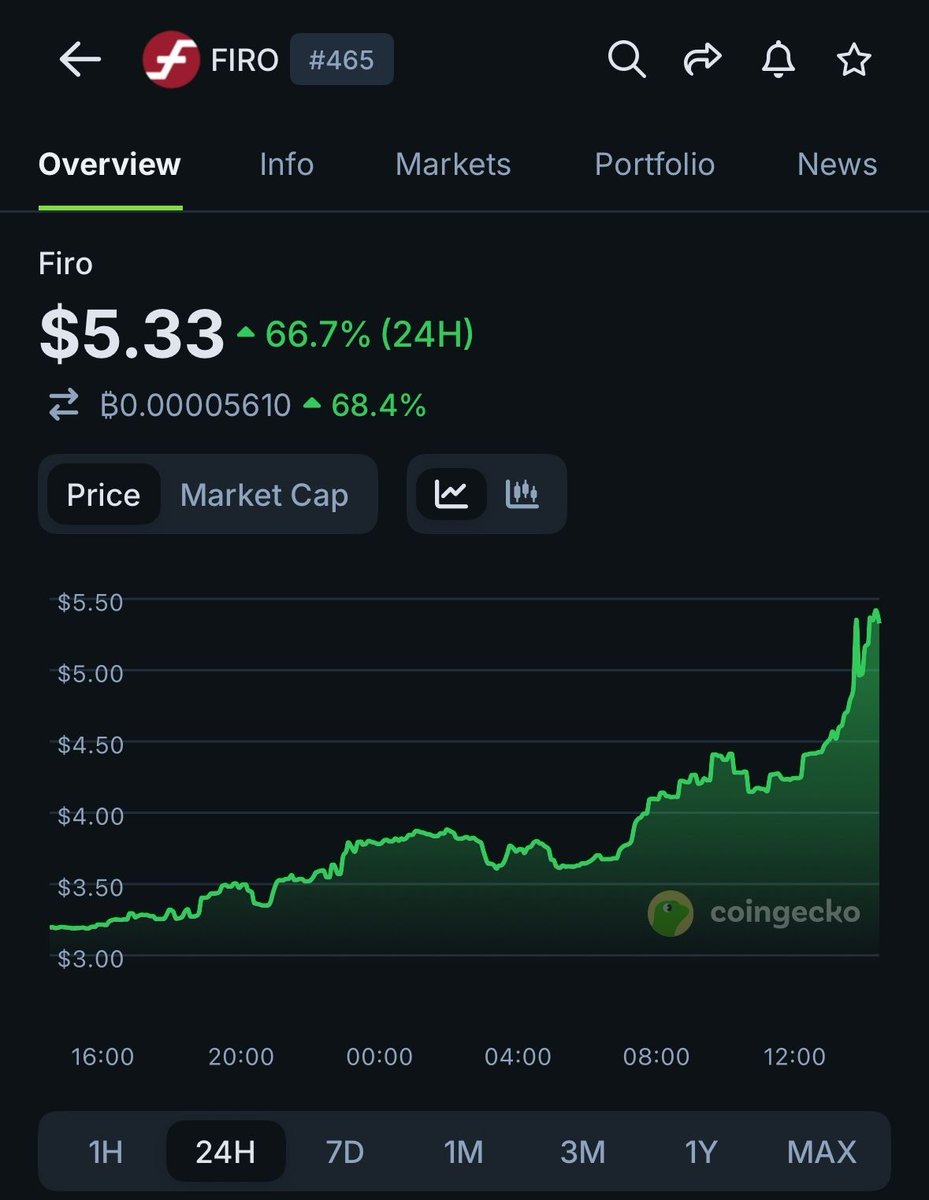929x1200 pixels.
Task: Swap currency with the exchange arrows icon
Action: [x=64, y=405]
